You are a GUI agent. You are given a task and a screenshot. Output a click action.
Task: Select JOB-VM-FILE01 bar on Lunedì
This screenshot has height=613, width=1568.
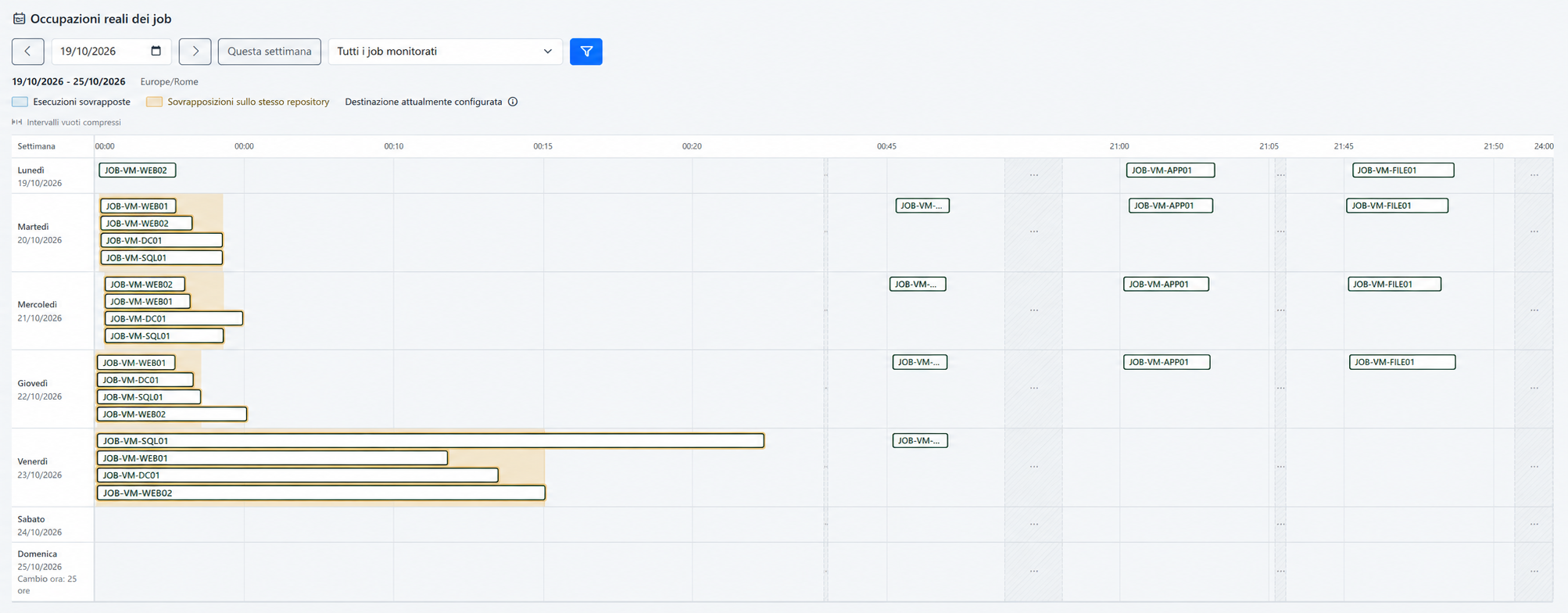pyautogui.click(x=1404, y=170)
